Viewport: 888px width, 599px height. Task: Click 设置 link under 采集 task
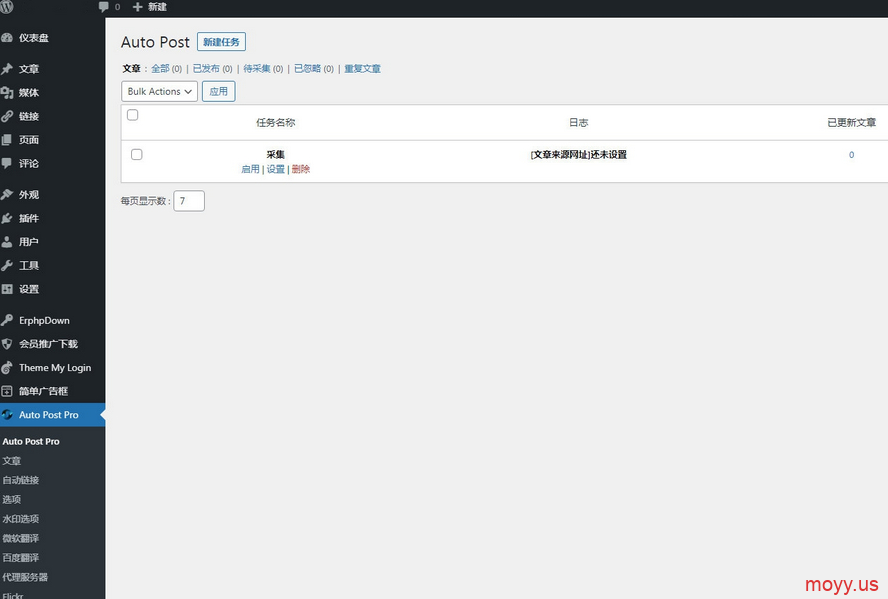(276, 169)
